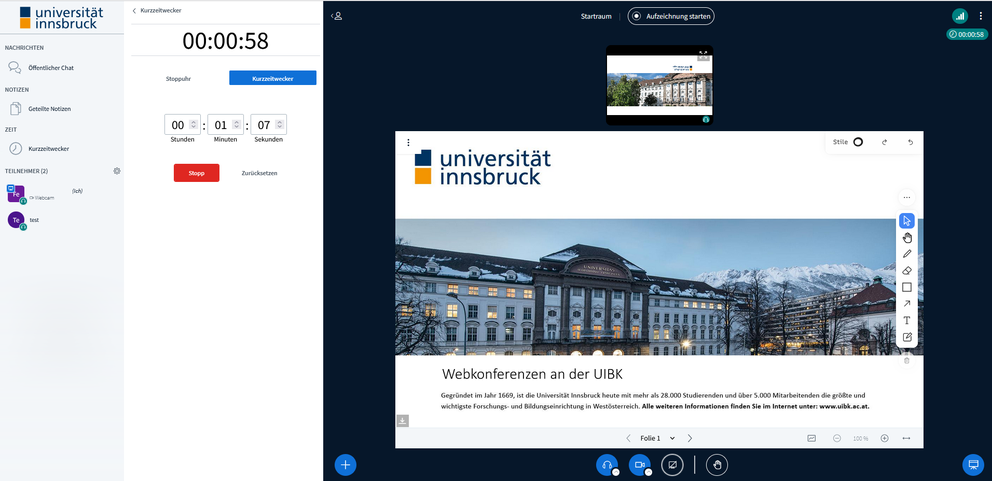
Task: Toggle multi-user whiteboard icon
Action: (812, 438)
